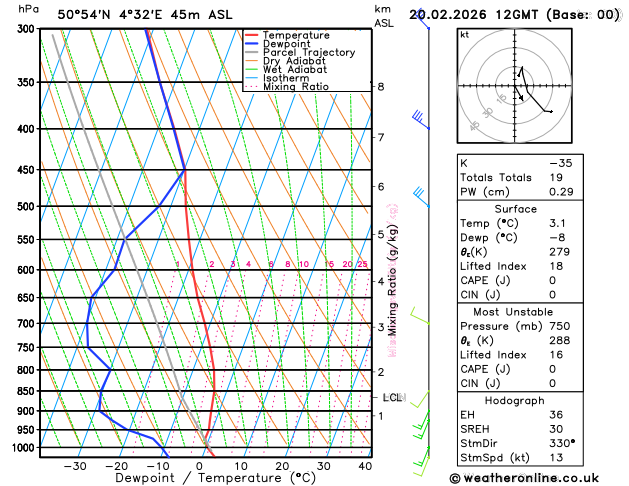Click the 450 hPa pressure label
The width and height of the screenshot is (629, 486).
[28, 170]
